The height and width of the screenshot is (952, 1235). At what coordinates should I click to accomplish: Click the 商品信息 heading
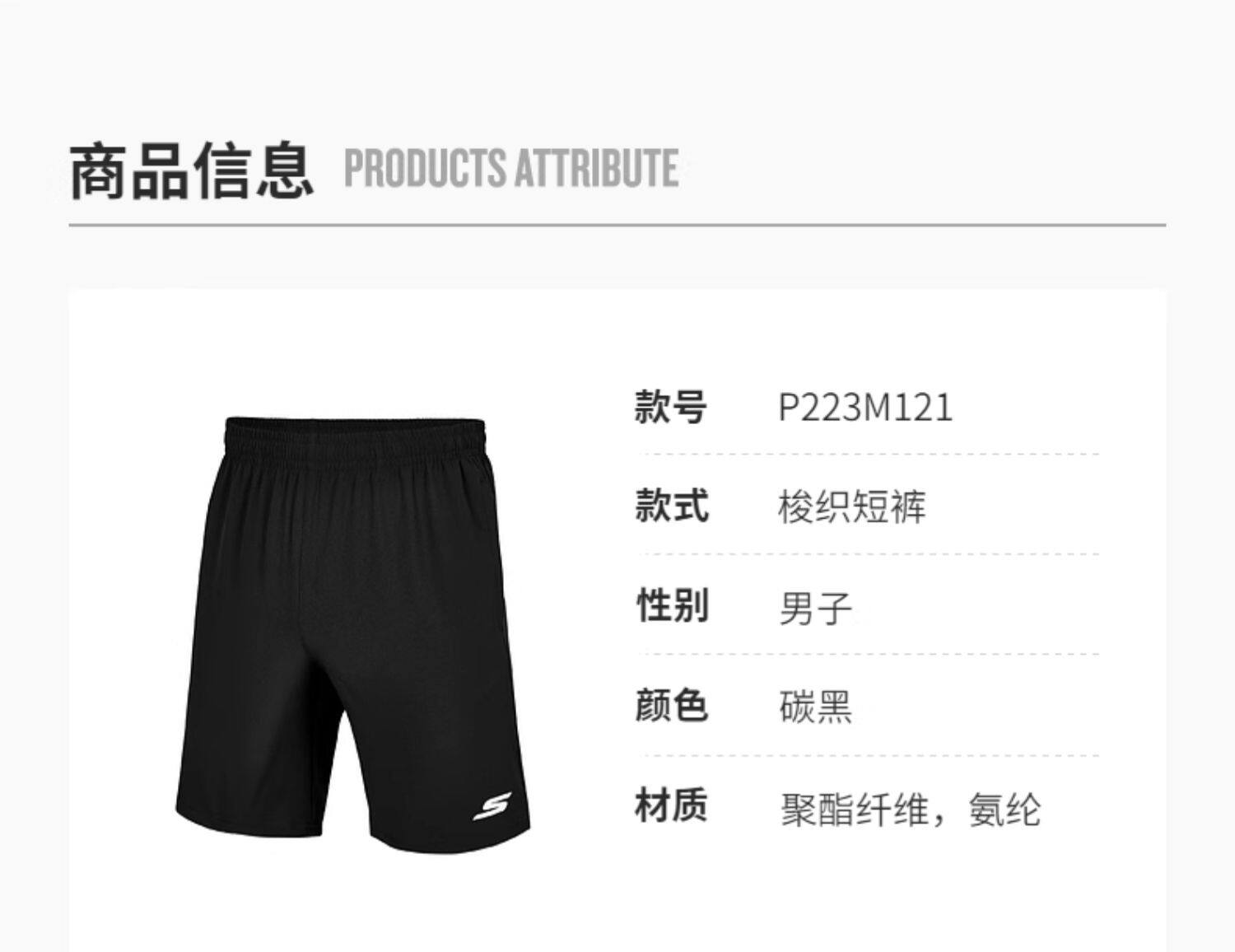[x=191, y=170]
